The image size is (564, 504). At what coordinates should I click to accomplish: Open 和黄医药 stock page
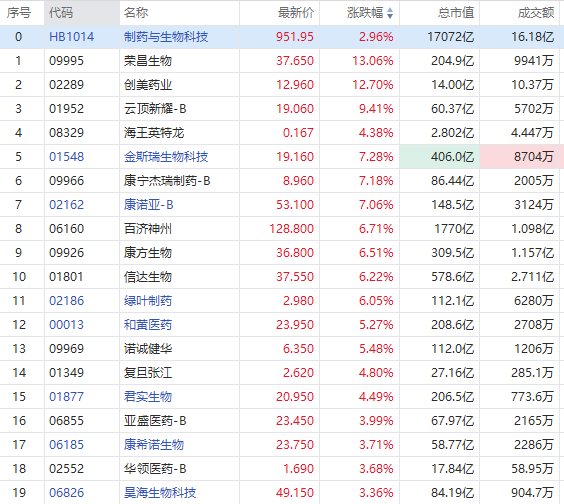click(148, 325)
